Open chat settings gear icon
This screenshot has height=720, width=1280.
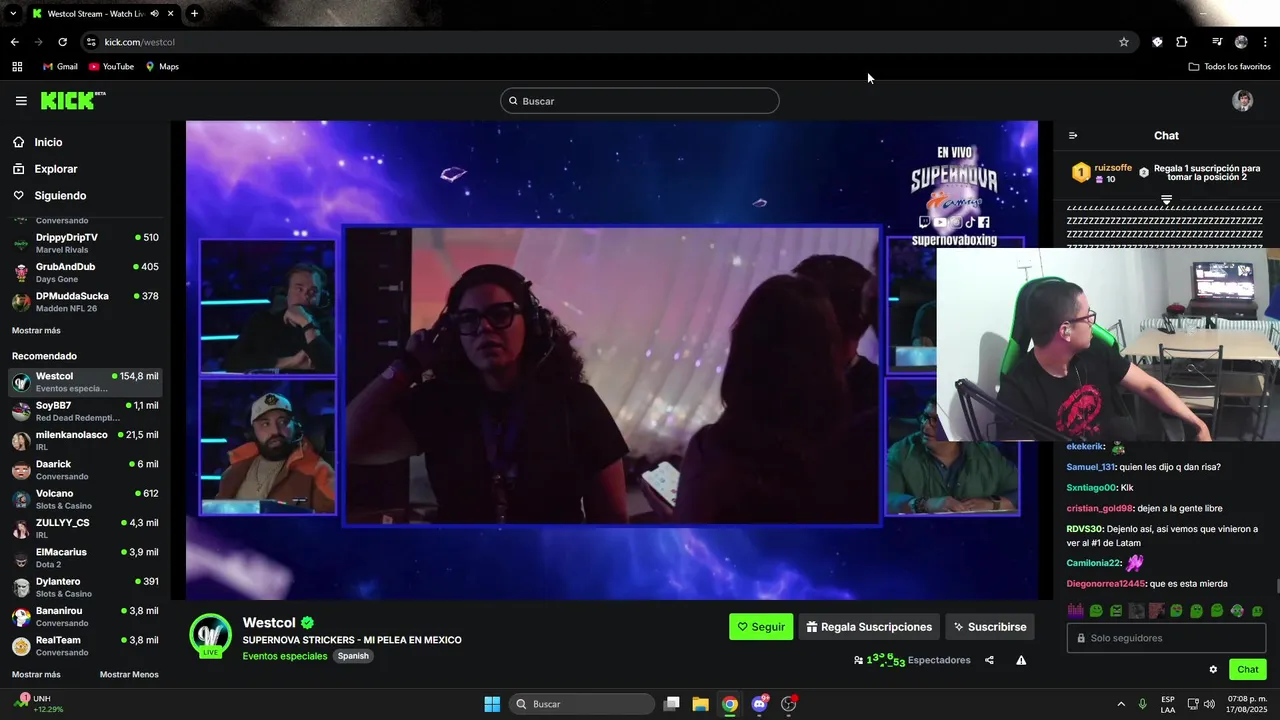point(1213,670)
